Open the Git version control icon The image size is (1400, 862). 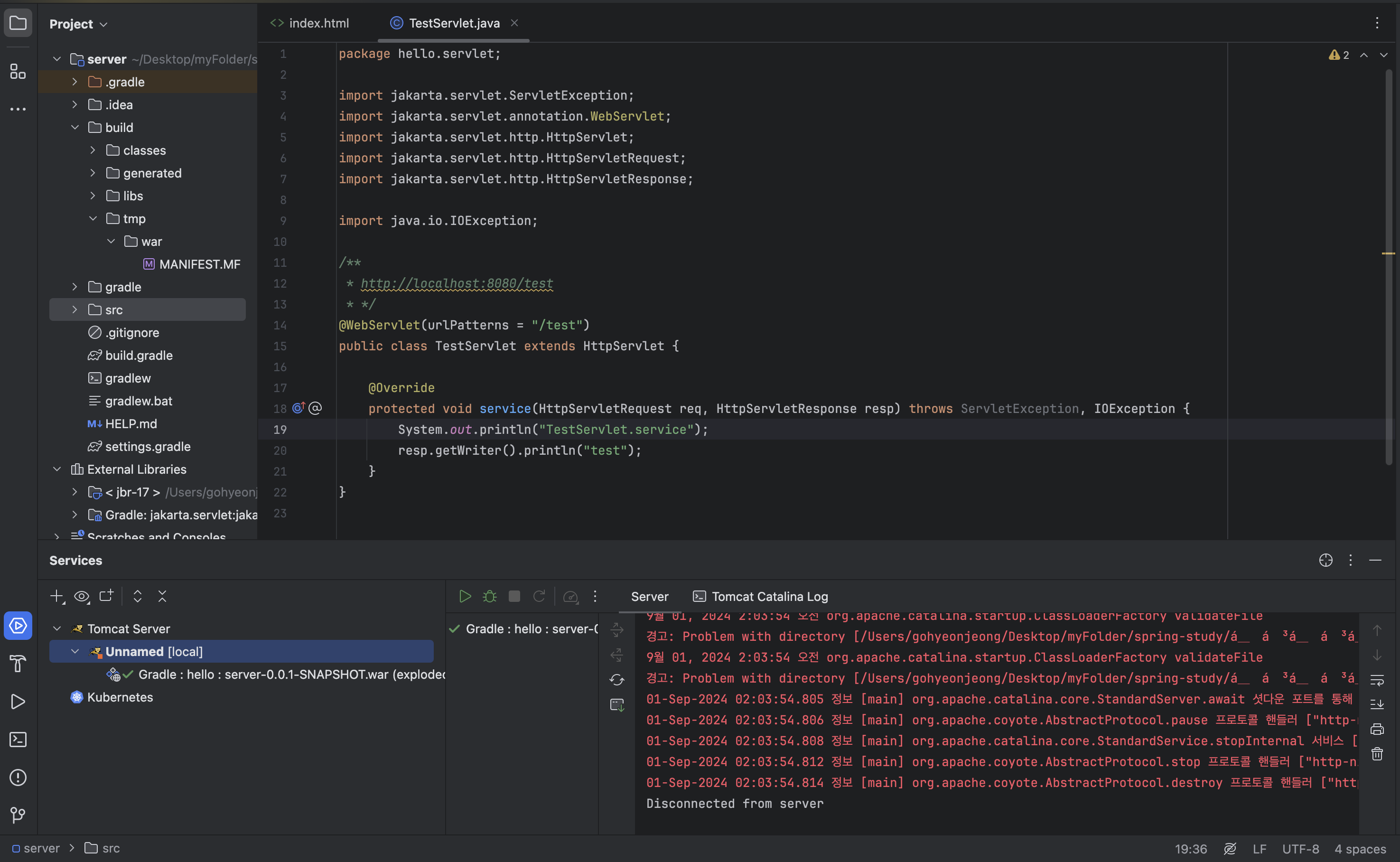click(x=18, y=815)
